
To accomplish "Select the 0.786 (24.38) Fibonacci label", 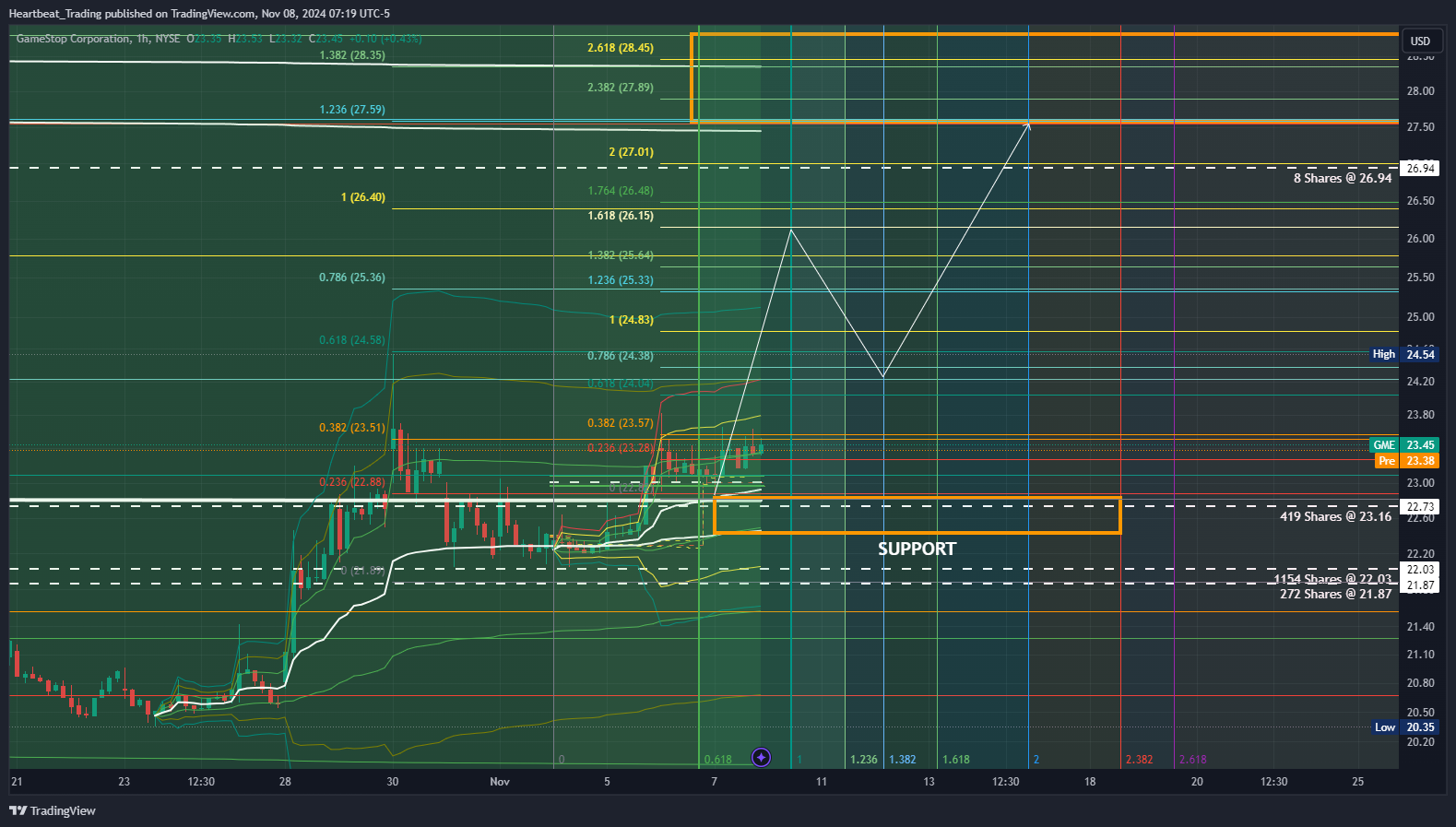I will pyautogui.click(x=621, y=356).
